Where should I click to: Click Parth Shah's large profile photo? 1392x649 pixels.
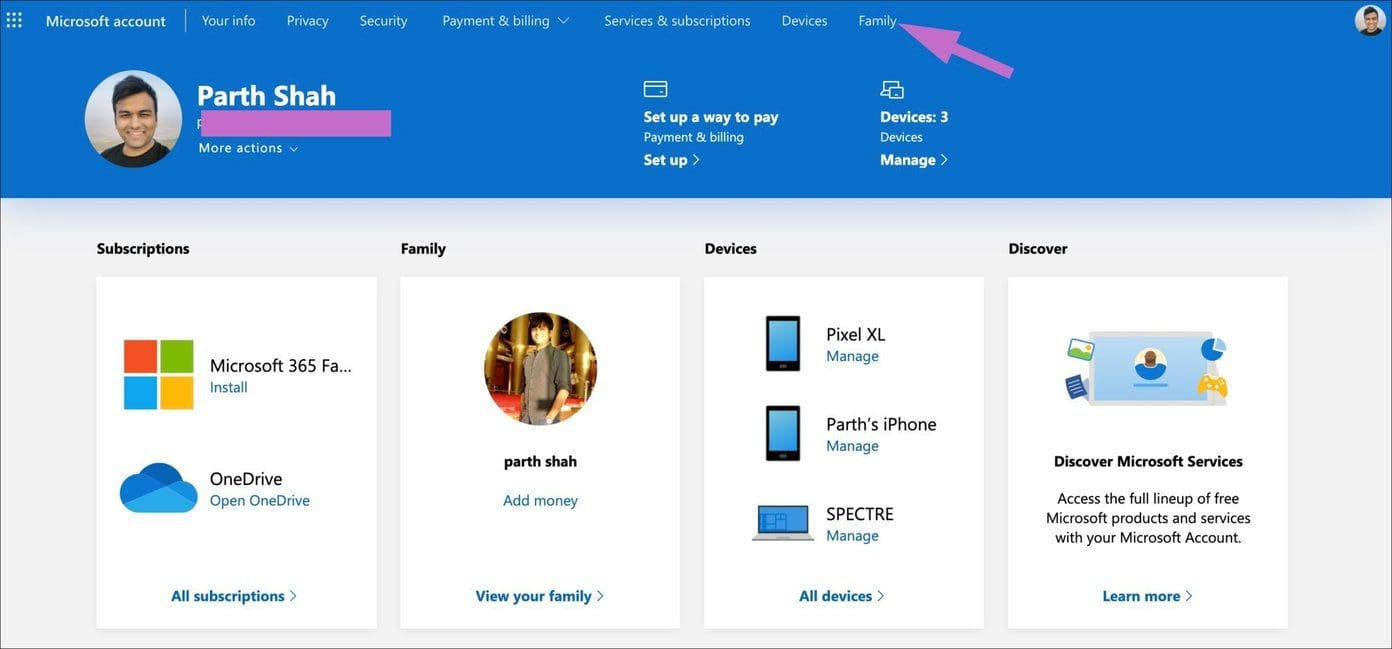pyautogui.click(x=133, y=119)
